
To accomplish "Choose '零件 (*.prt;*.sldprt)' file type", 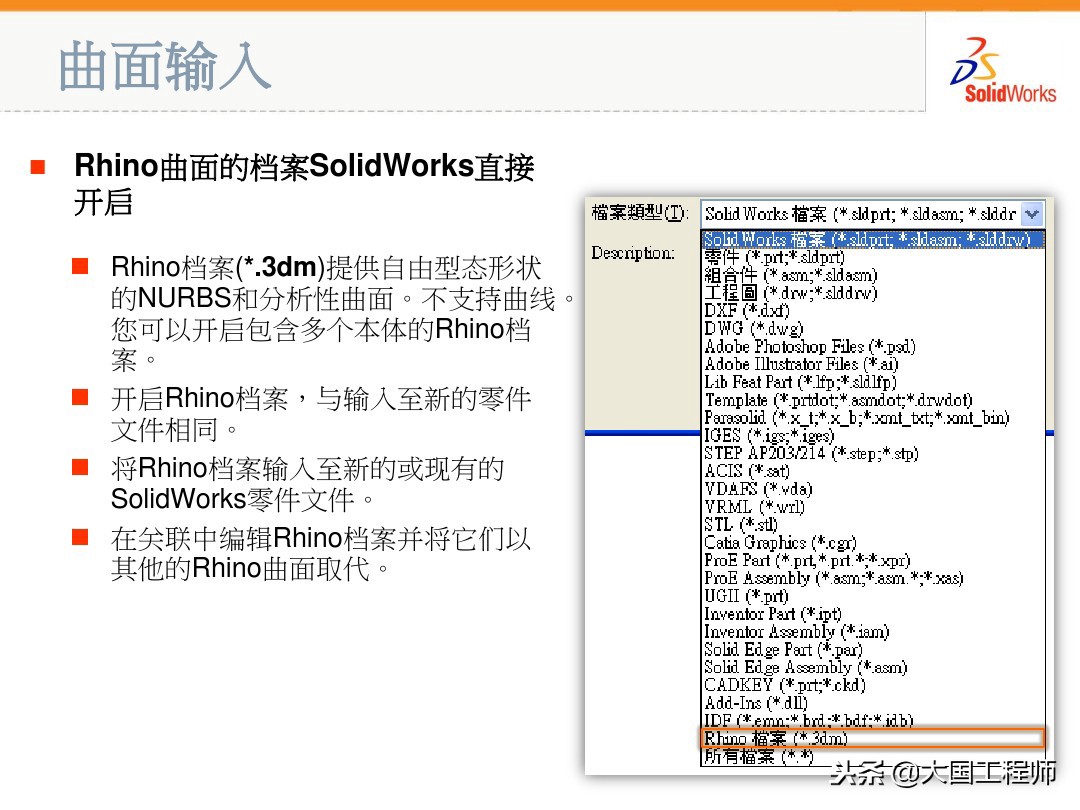I will (873, 257).
